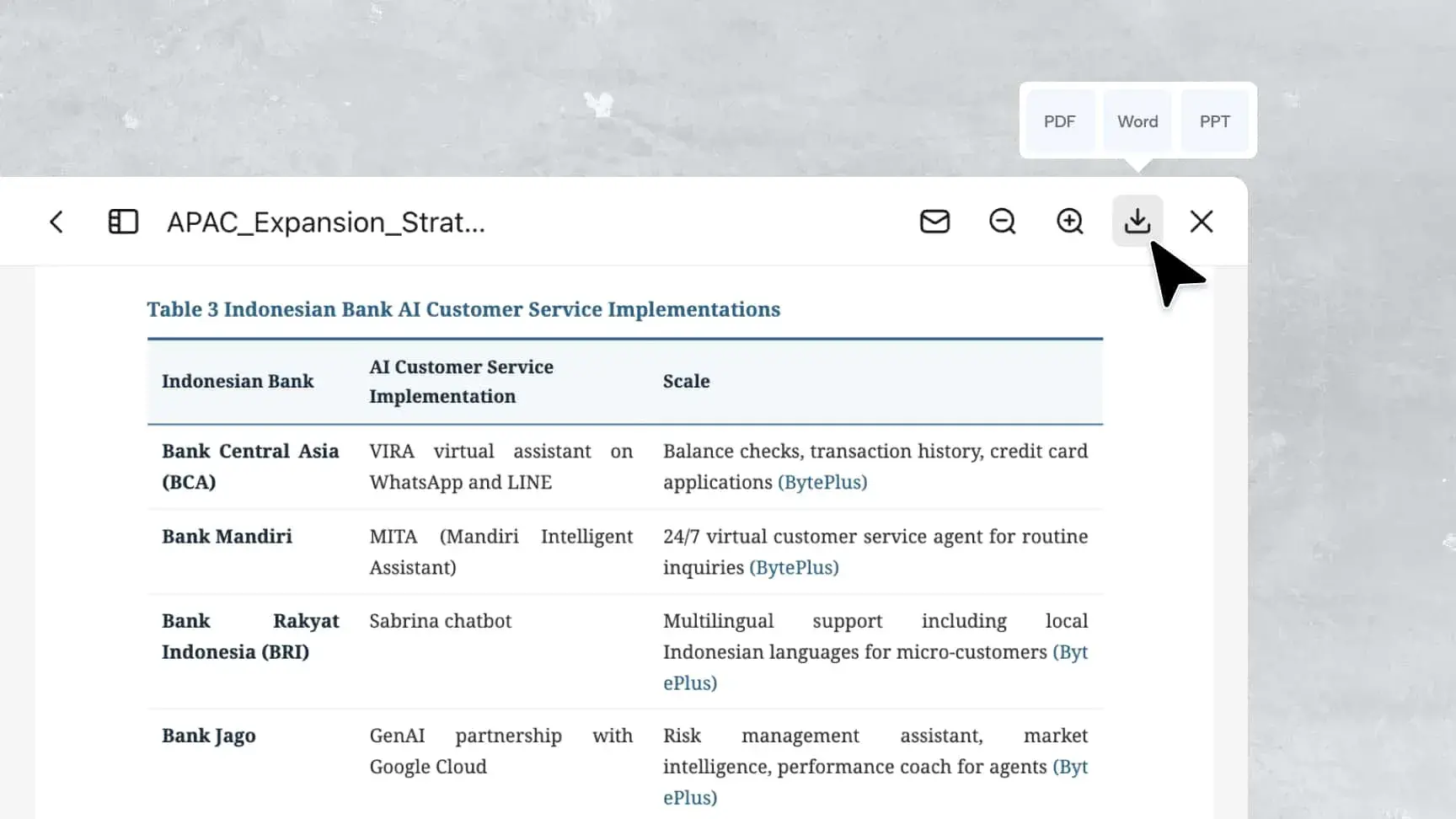Export the document as PDF
This screenshot has width=1456, height=819.
1059,121
